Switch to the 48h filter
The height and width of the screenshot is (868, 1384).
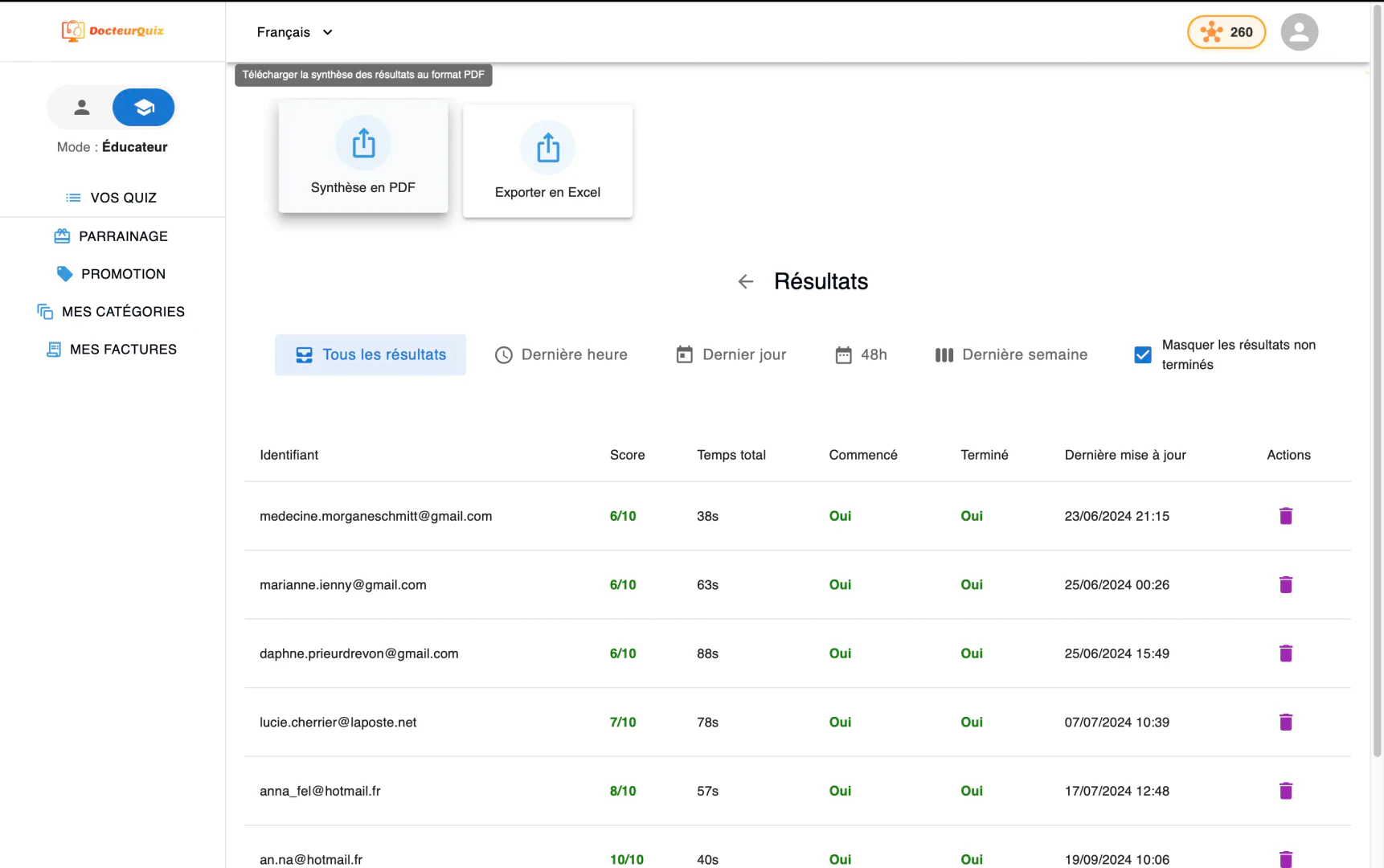[x=861, y=354]
